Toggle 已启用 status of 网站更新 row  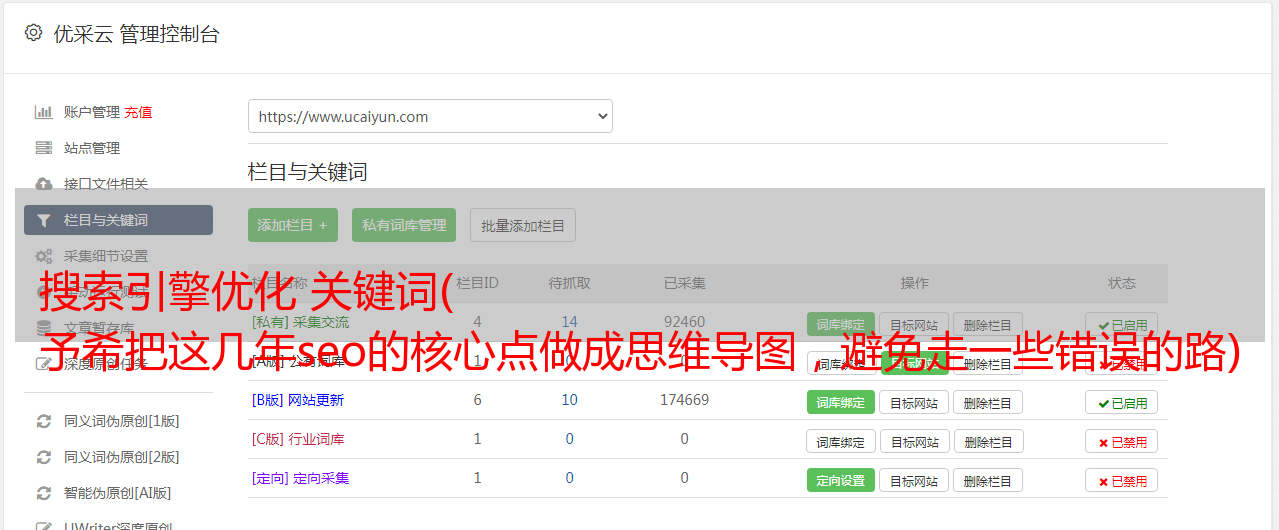(1121, 402)
